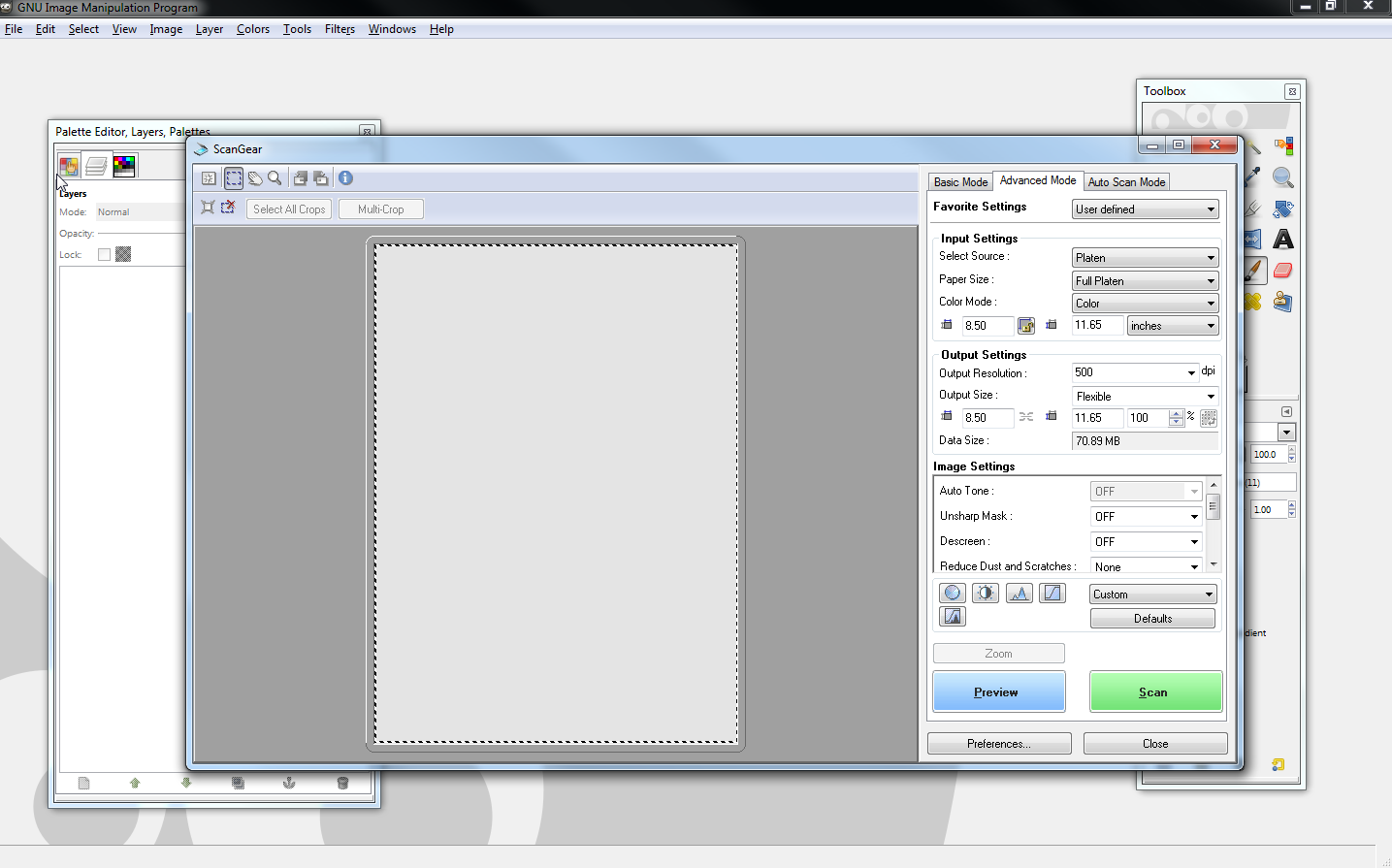This screenshot has width=1392, height=868.
Task: Switch to the Basic Mode tab
Action: (960, 182)
